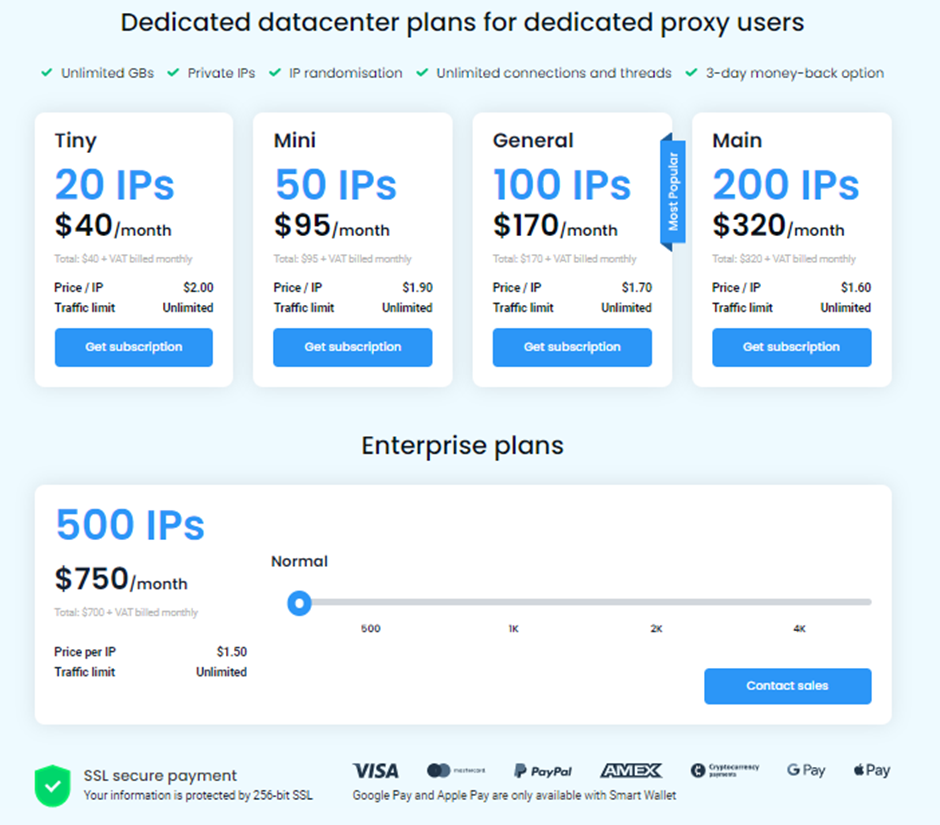
Task: Click the Cryptocurrency payments logo
Action: (x=725, y=771)
